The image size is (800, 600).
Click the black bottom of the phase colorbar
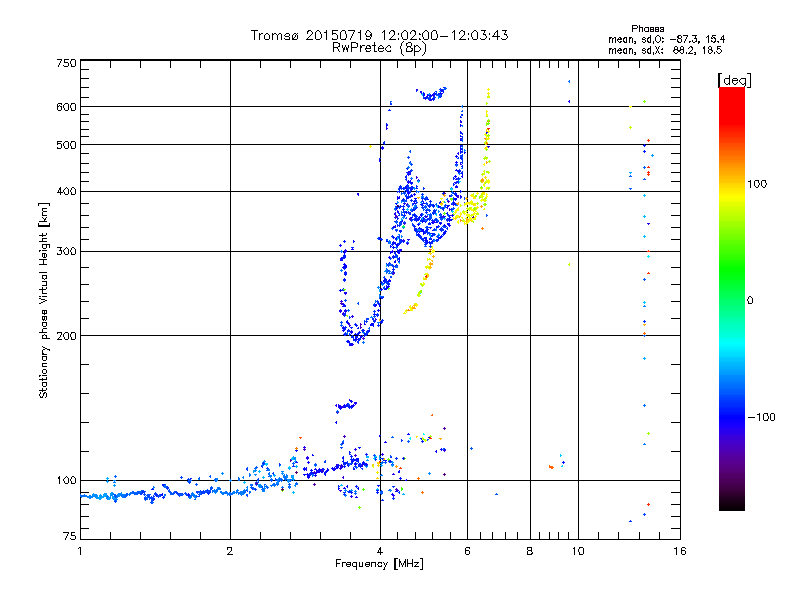click(732, 504)
